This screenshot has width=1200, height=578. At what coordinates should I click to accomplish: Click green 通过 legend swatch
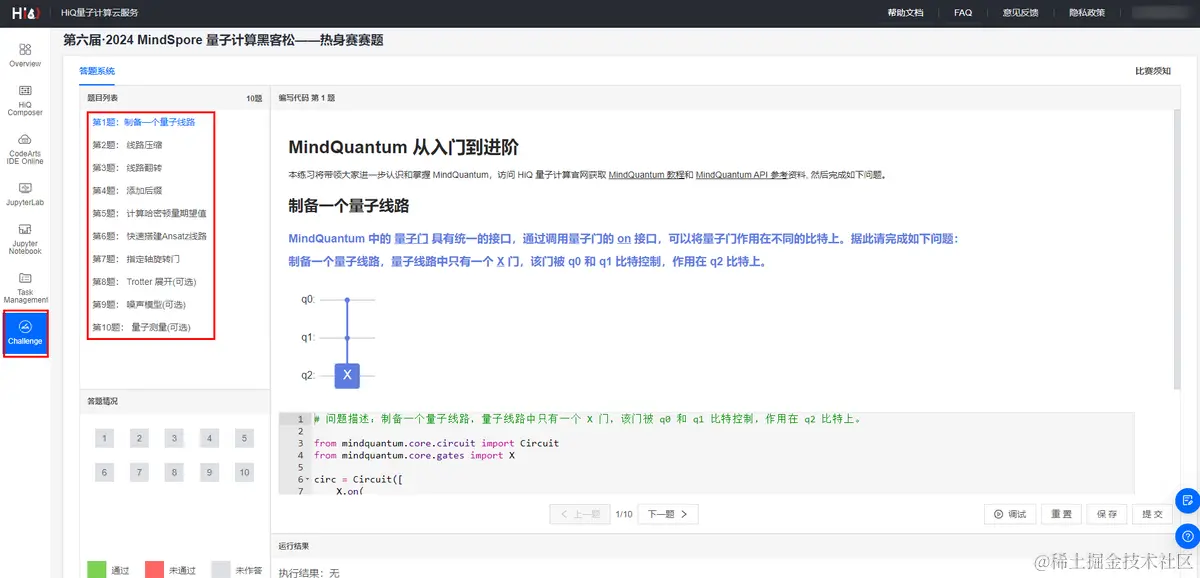pos(97,569)
